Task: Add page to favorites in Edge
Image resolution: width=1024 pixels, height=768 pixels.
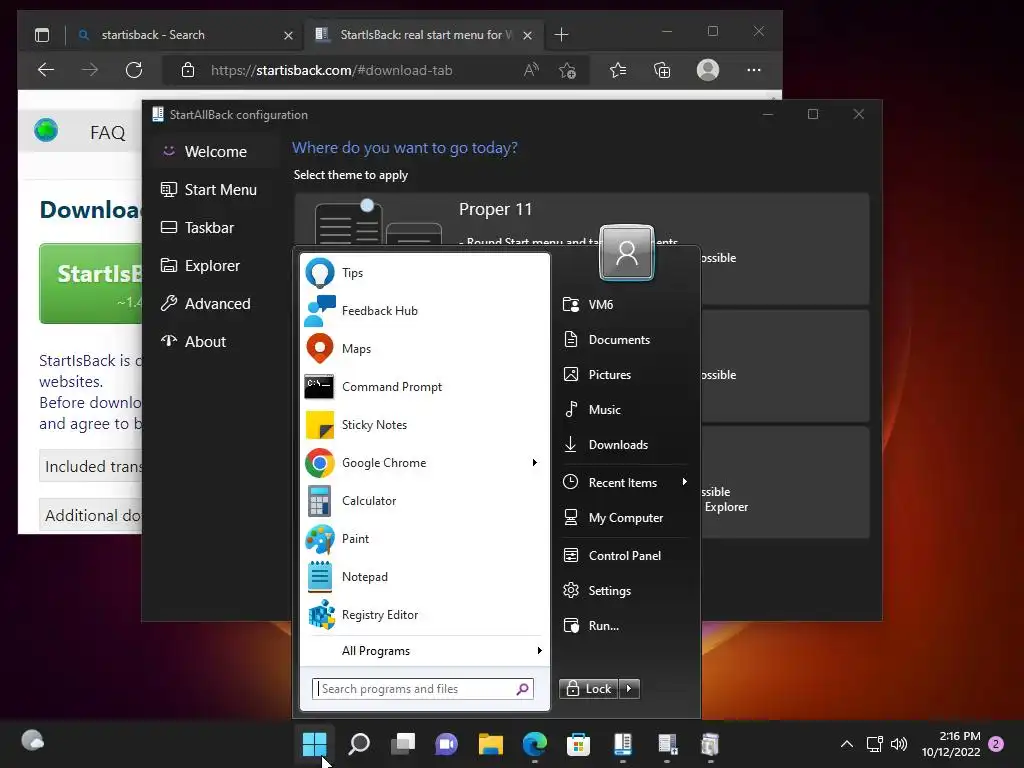Action: click(x=567, y=70)
